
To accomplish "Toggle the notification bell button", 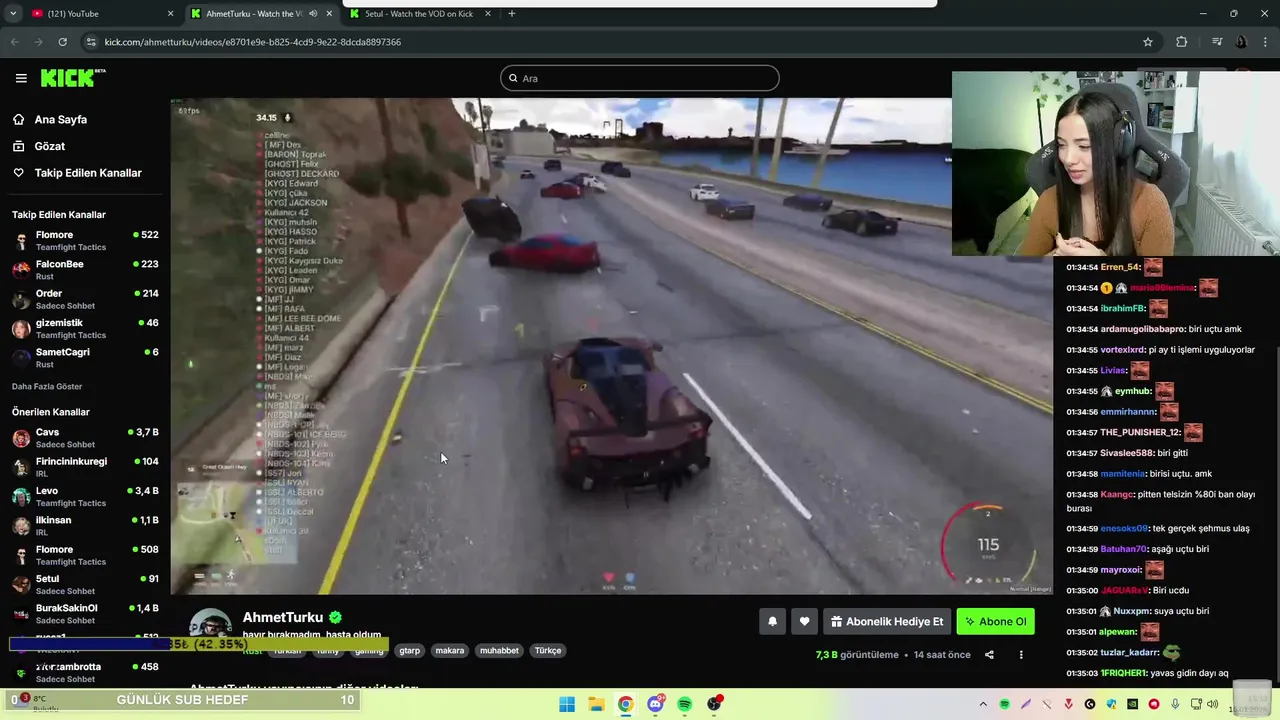I will pos(772,621).
